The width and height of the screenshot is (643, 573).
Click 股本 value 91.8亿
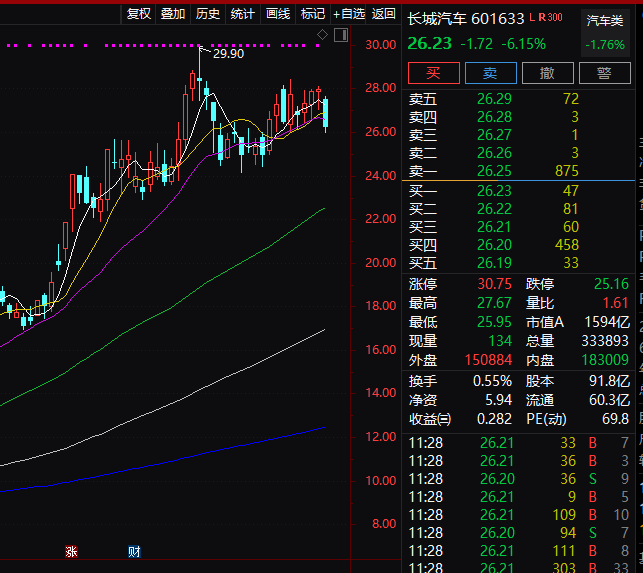[609, 381]
